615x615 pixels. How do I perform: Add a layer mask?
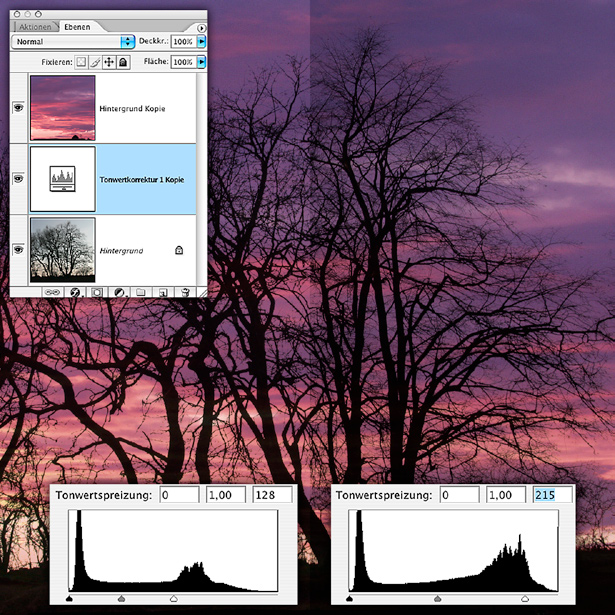point(97,292)
